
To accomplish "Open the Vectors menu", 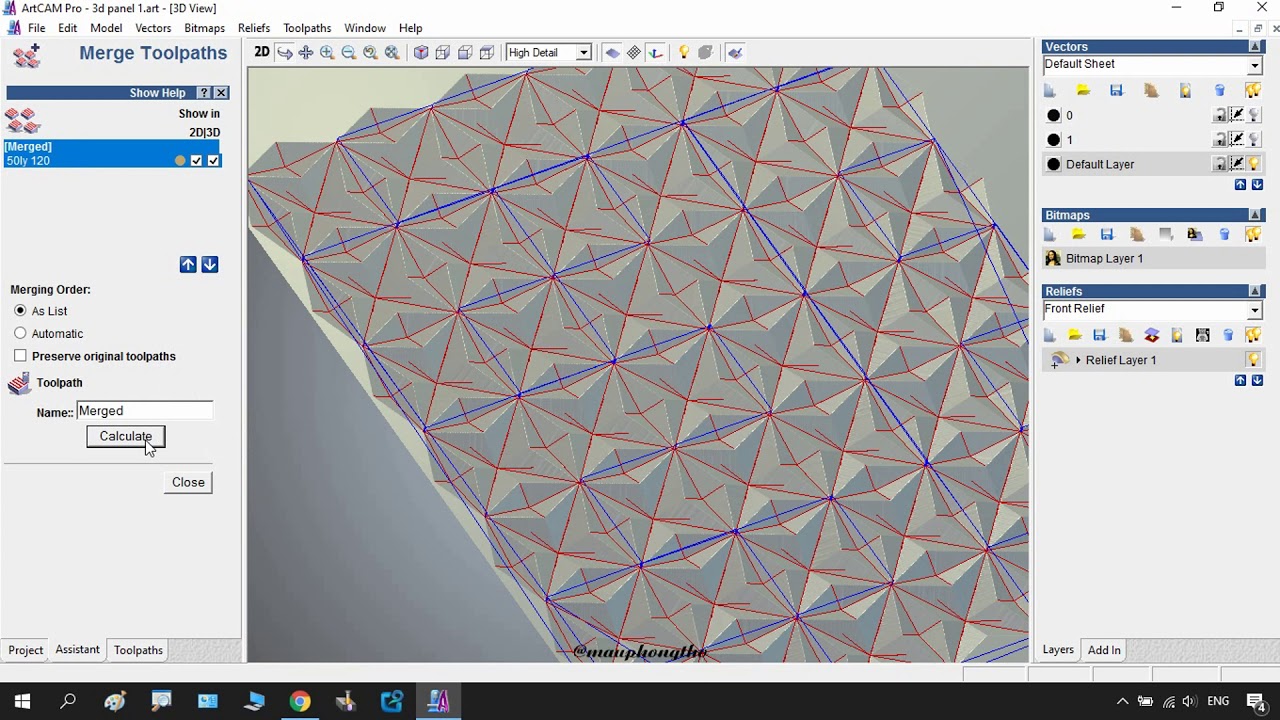I will (153, 28).
